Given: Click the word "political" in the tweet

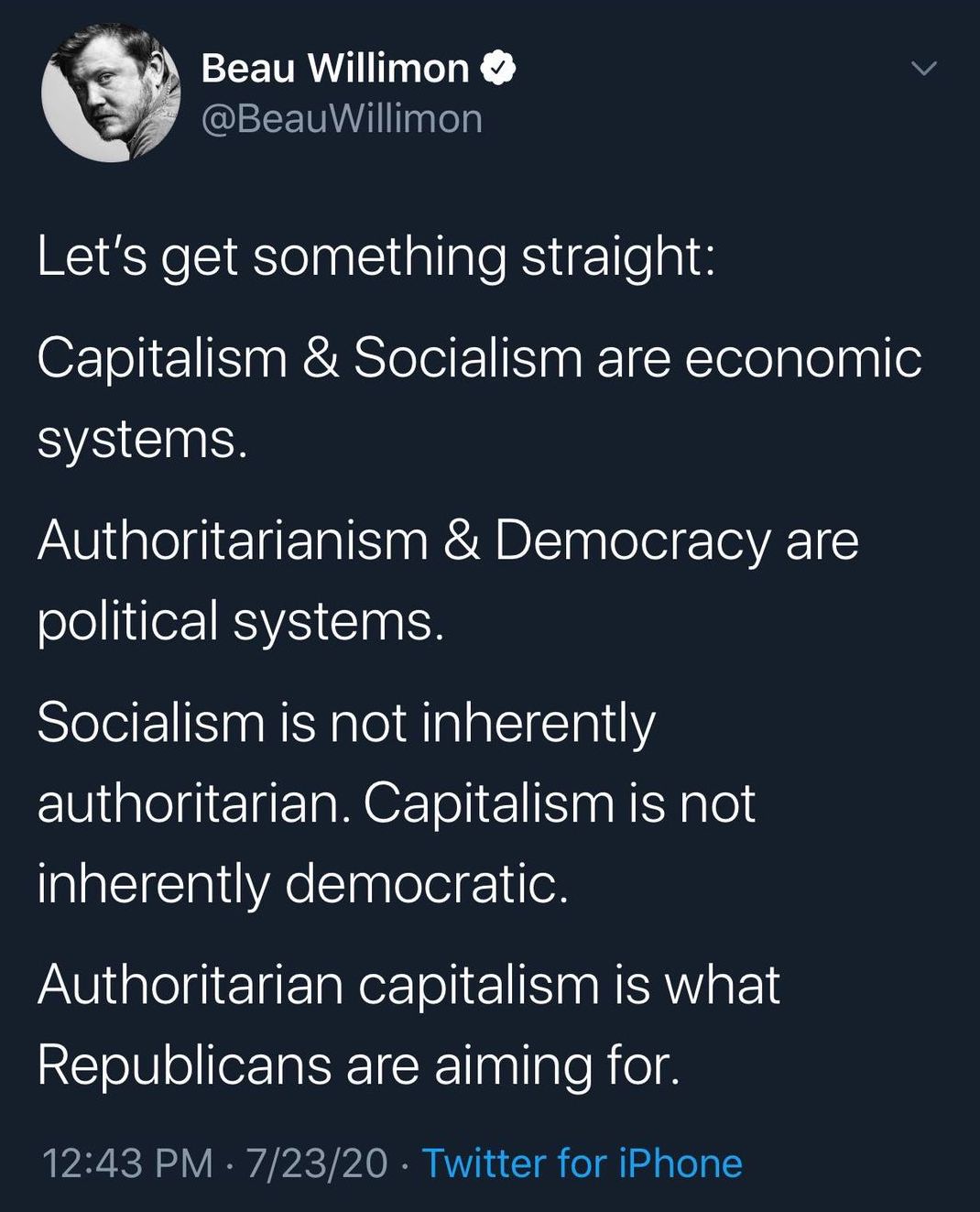Looking at the screenshot, I should click(127, 621).
